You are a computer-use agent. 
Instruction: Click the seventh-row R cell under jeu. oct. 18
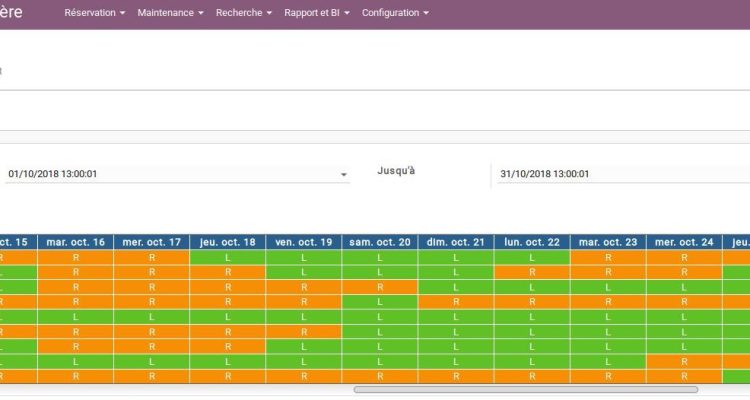(x=228, y=346)
